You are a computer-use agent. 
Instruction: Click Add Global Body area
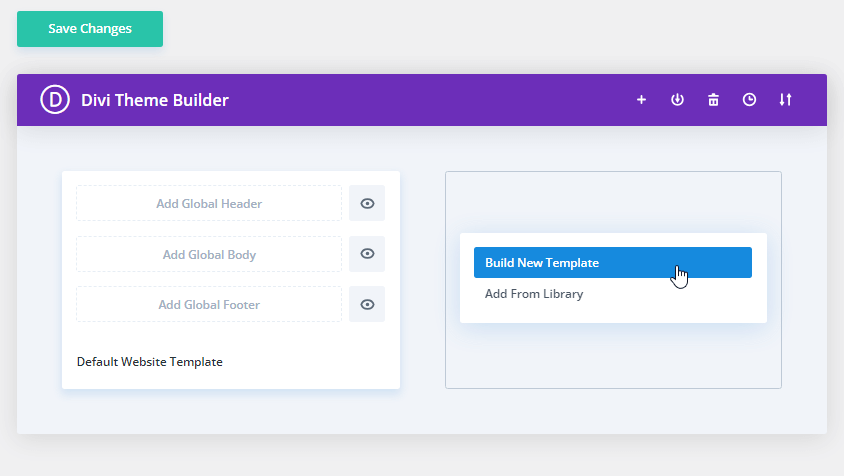(209, 254)
